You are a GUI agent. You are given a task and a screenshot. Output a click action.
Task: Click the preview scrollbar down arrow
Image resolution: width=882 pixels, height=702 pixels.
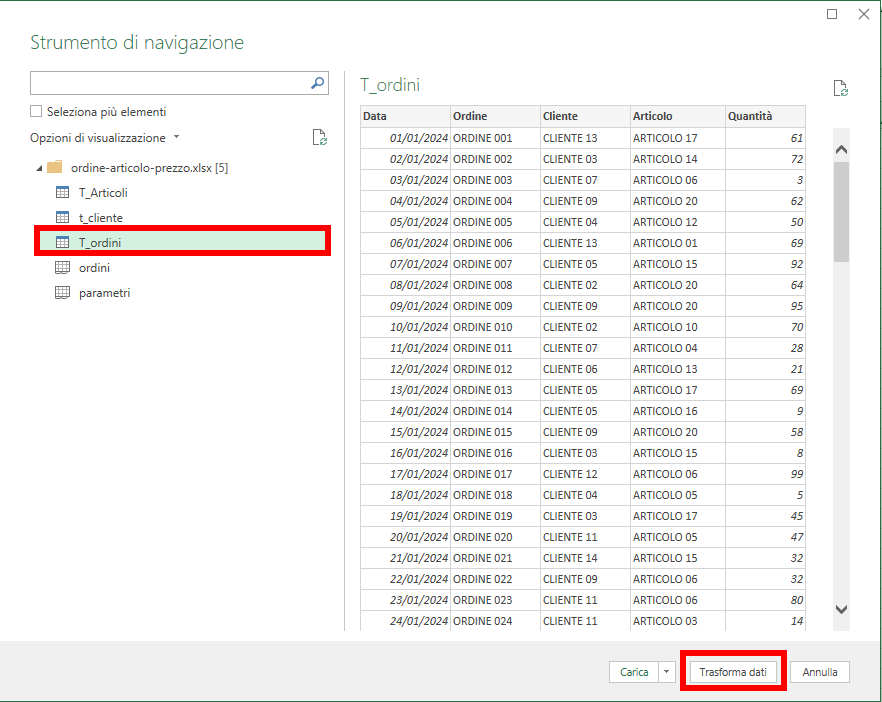pyautogui.click(x=842, y=609)
